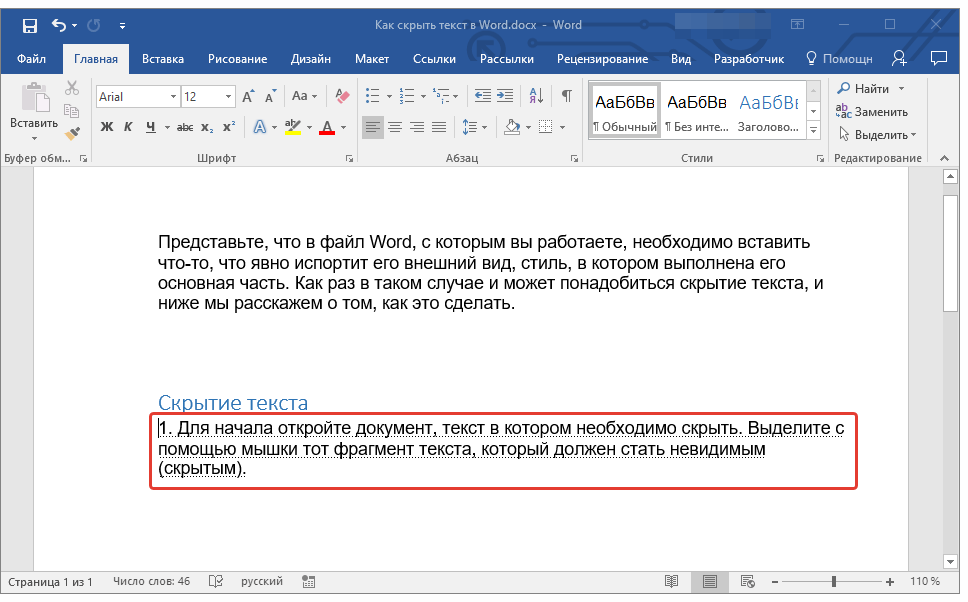Screen dimensions: 968x602
Task: Toggle strikethrough formatting
Action: pyautogui.click(x=185, y=127)
